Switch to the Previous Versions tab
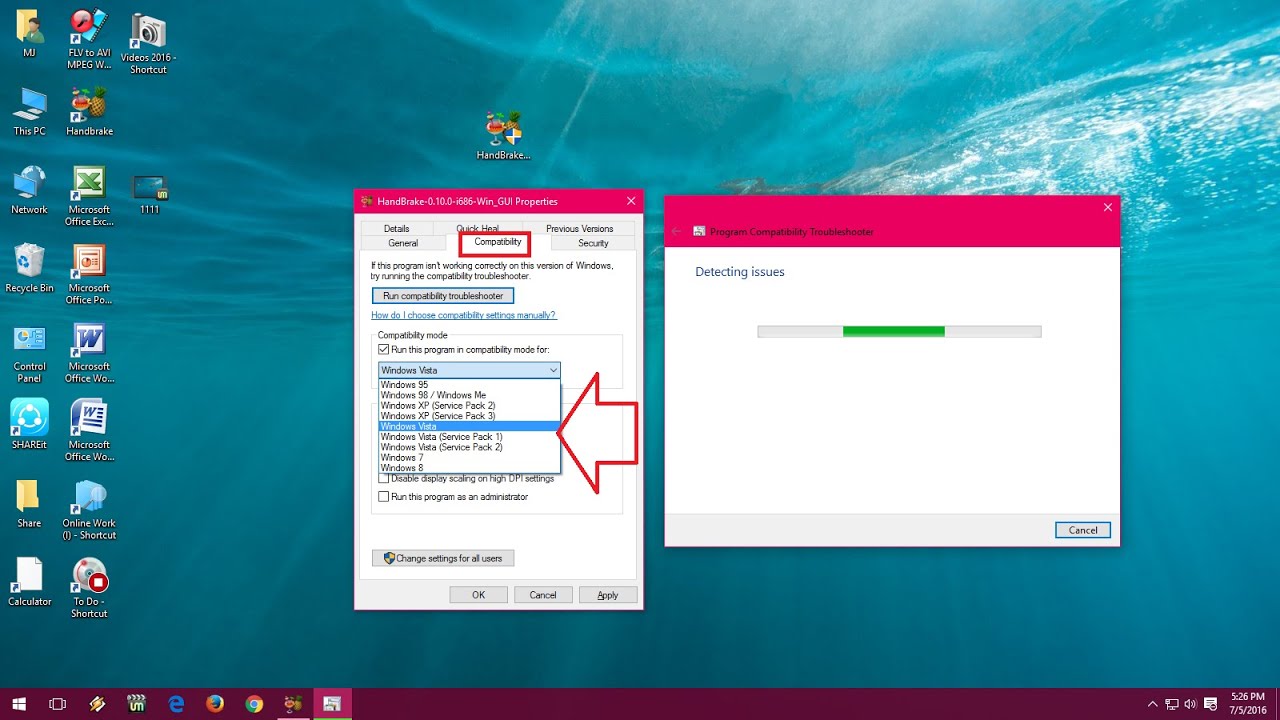The height and width of the screenshot is (720, 1280). (x=579, y=229)
